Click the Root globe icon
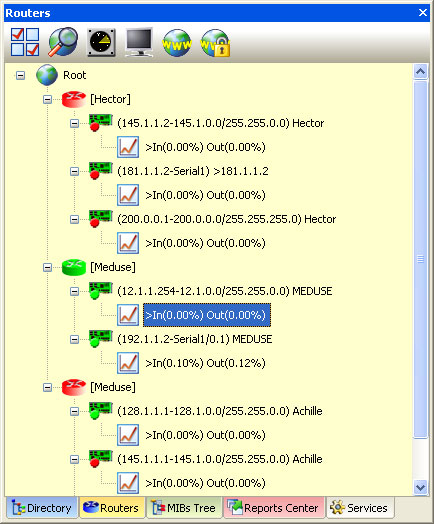Image resolution: width=434 pixels, height=524 pixels. (x=47, y=75)
